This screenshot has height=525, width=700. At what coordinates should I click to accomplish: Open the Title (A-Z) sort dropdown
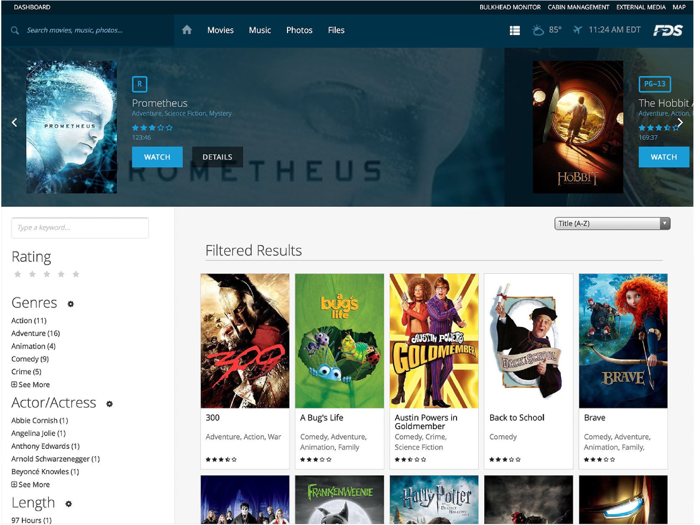612,223
